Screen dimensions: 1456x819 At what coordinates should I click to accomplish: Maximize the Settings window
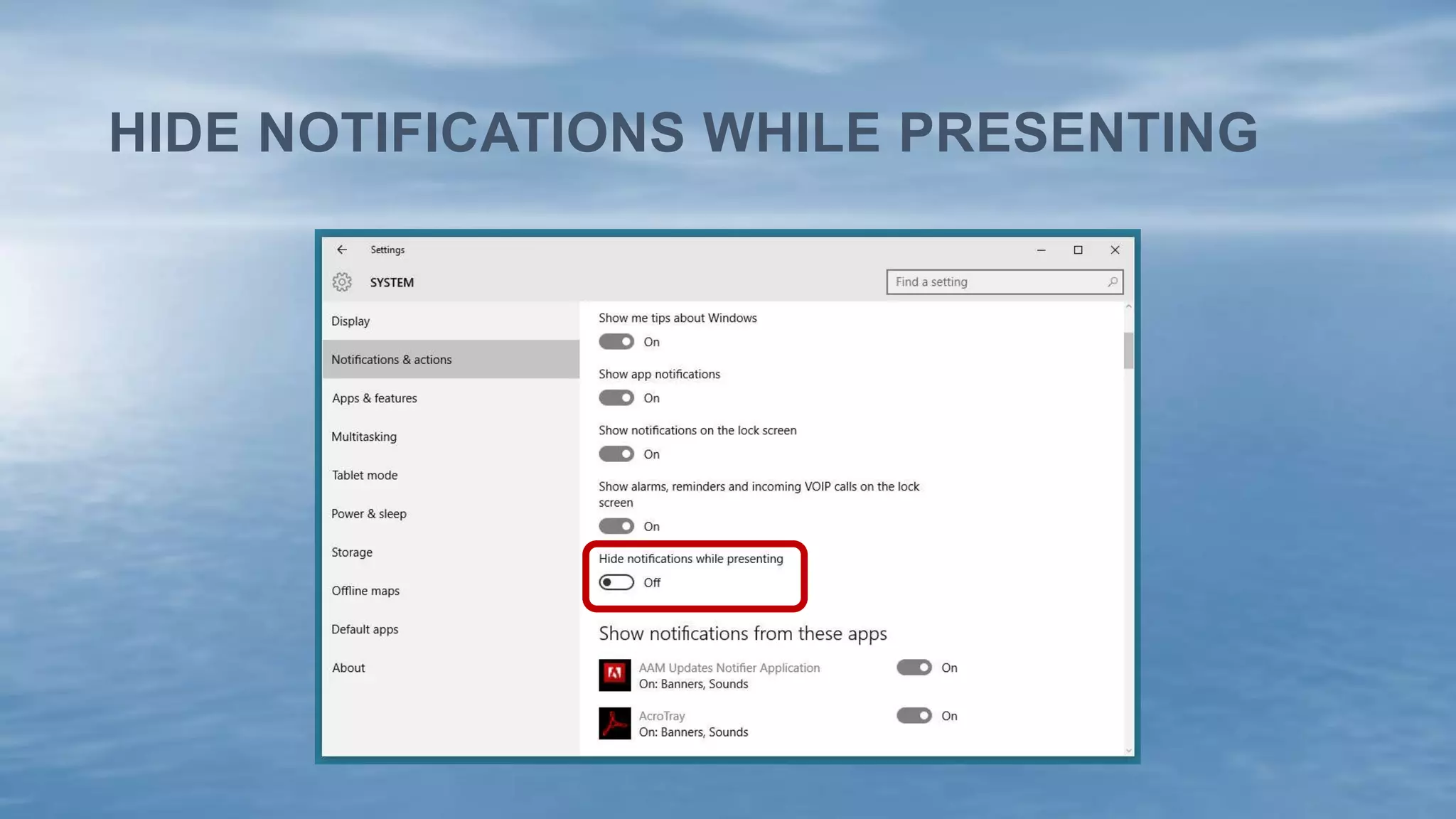[1078, 250]
